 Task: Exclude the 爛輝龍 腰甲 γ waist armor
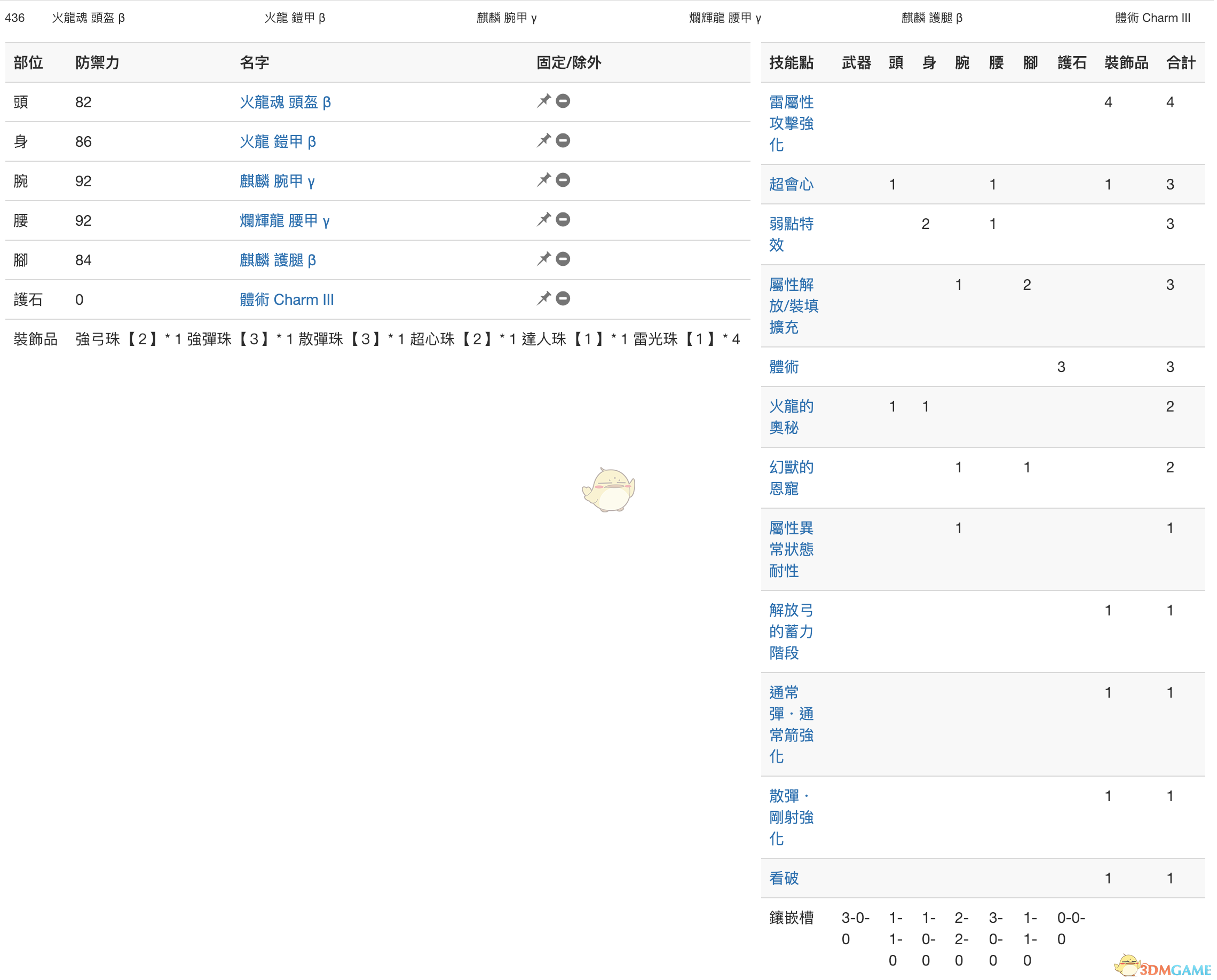pos(563,219)
